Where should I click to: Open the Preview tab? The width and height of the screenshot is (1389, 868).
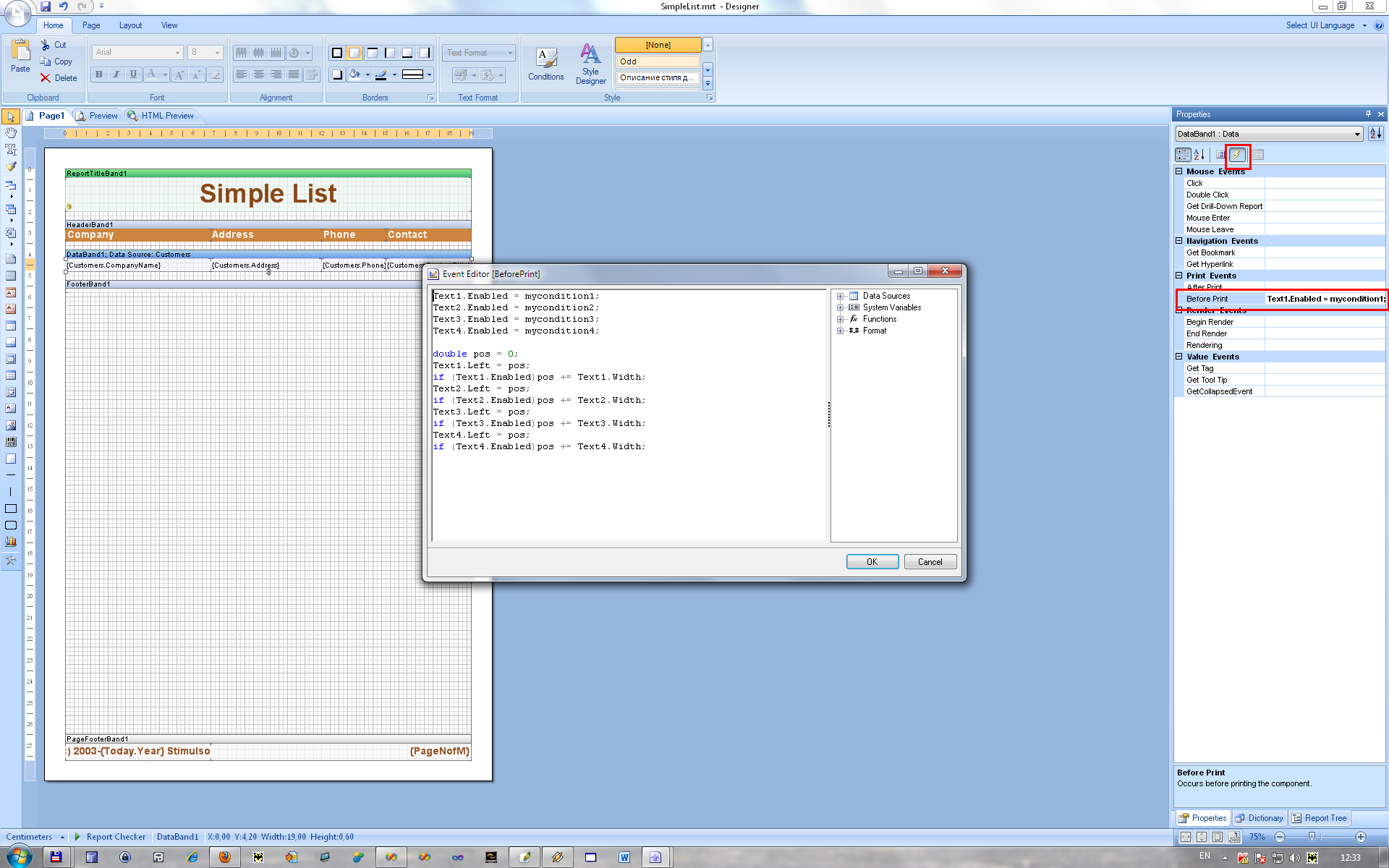coord(98,116)
